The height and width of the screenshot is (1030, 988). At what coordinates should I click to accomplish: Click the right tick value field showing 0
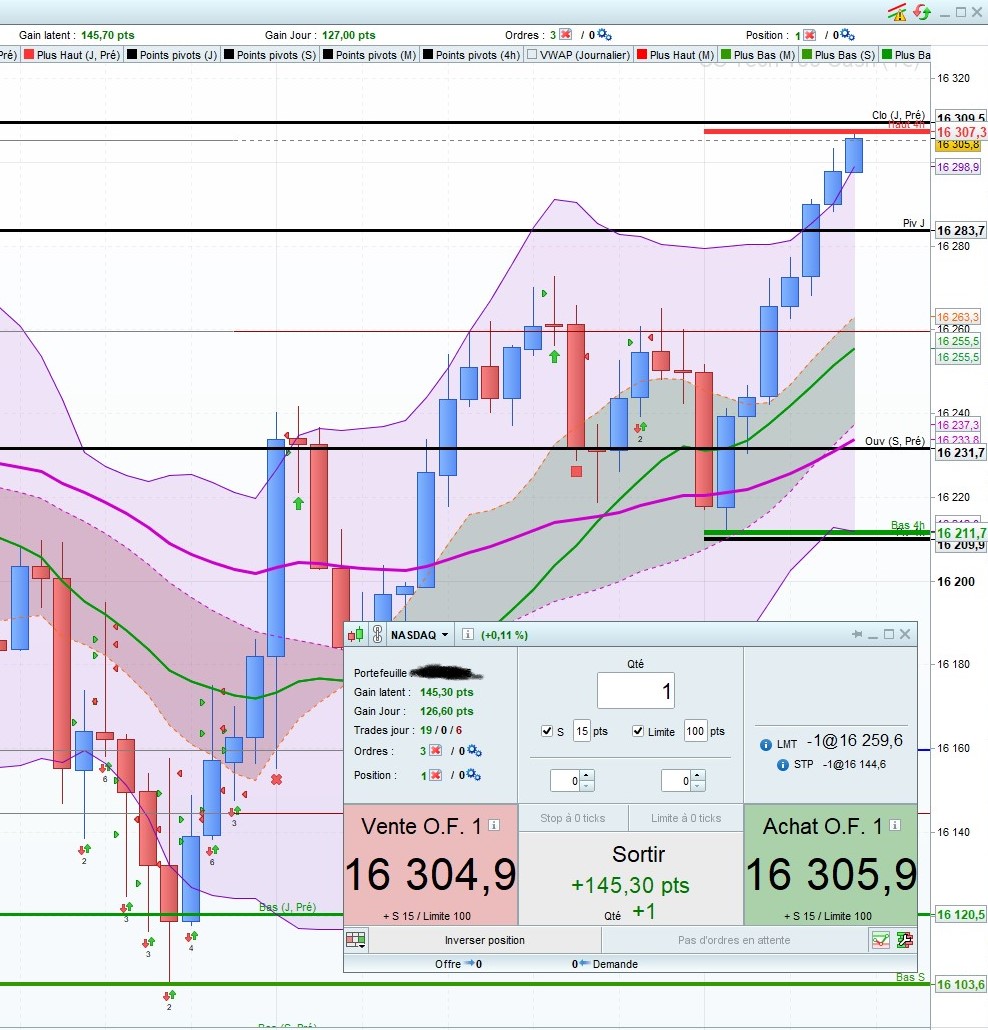(676, 780)
